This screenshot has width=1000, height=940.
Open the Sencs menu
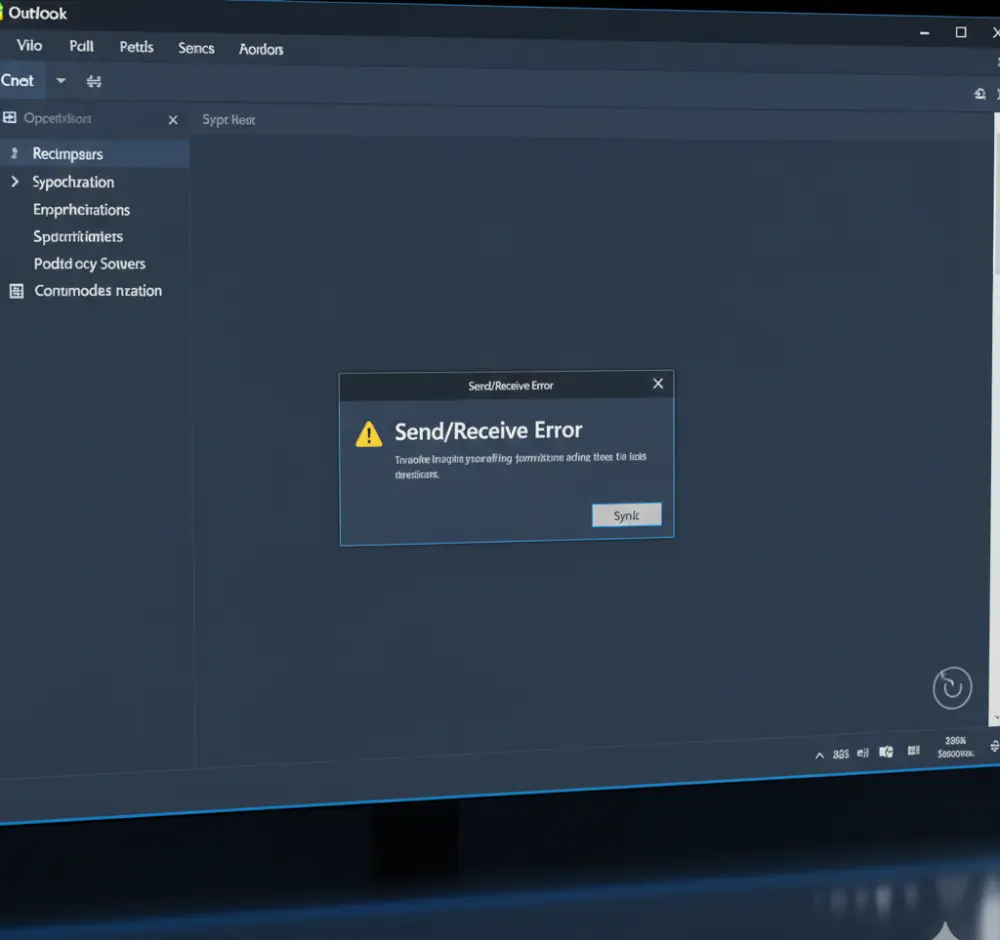click(196, 48)
